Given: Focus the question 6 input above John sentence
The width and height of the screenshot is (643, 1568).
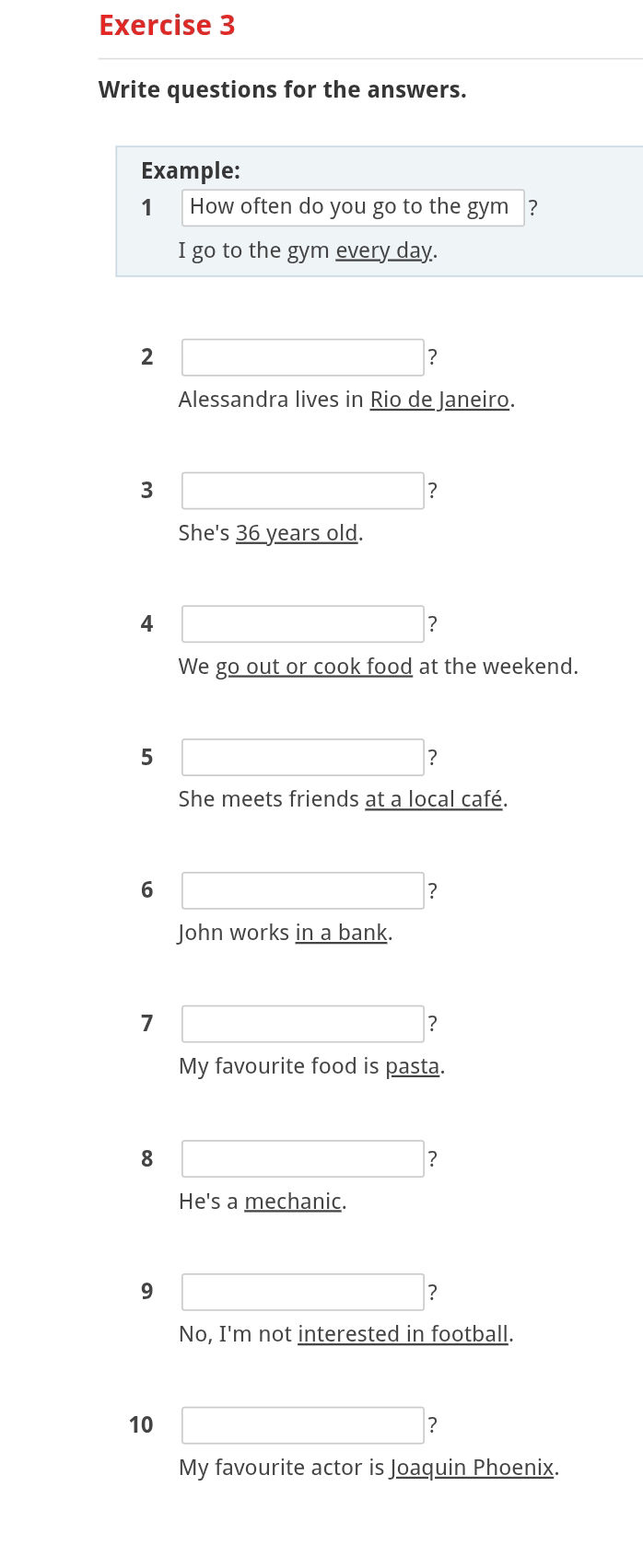Looking at the screenshot, I should point(303,890).
